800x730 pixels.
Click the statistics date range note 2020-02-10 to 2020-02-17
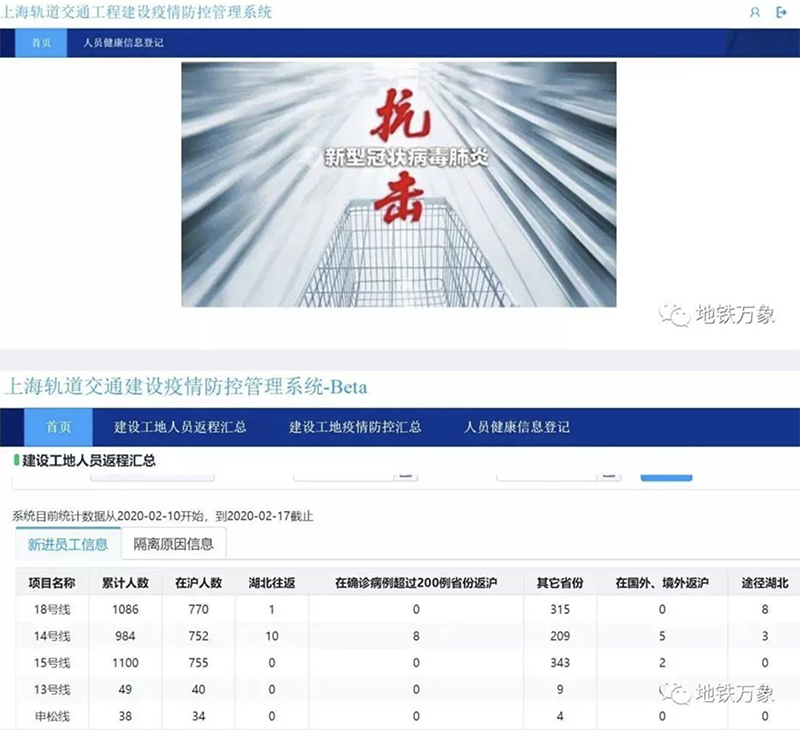point(163,516)
